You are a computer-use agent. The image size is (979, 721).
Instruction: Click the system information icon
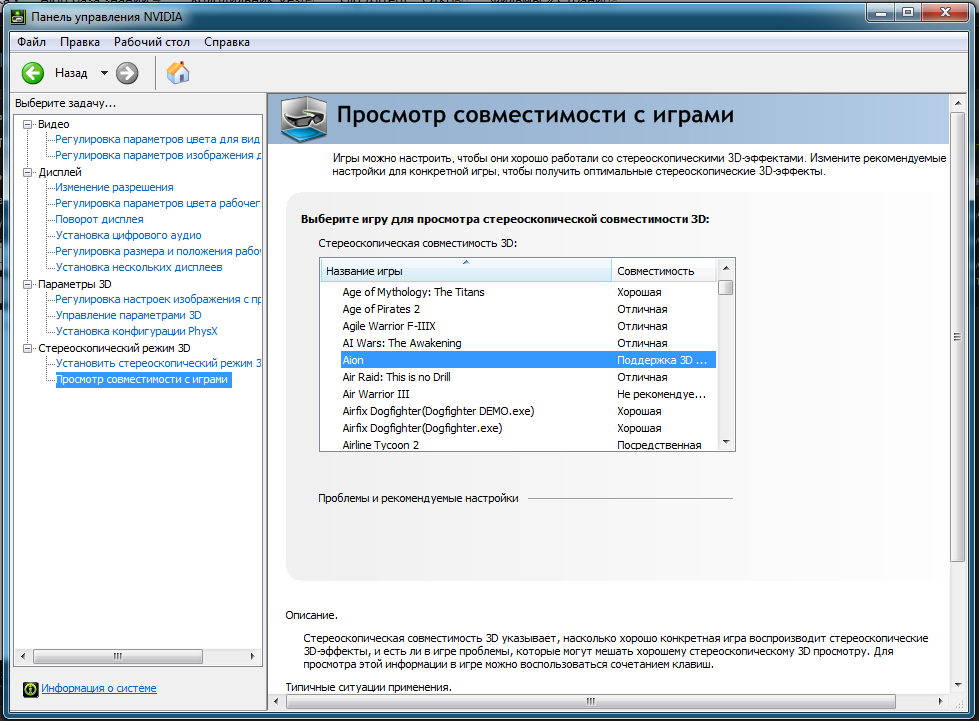[x=31, y=689]
